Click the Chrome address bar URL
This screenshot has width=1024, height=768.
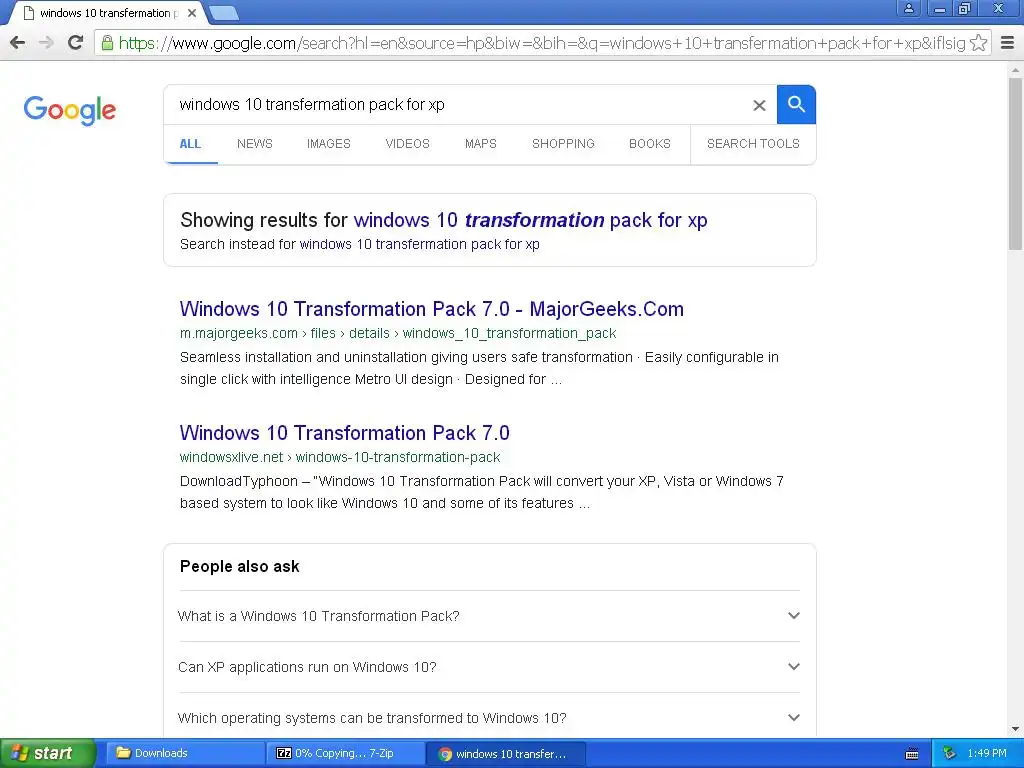click(541, 43)
